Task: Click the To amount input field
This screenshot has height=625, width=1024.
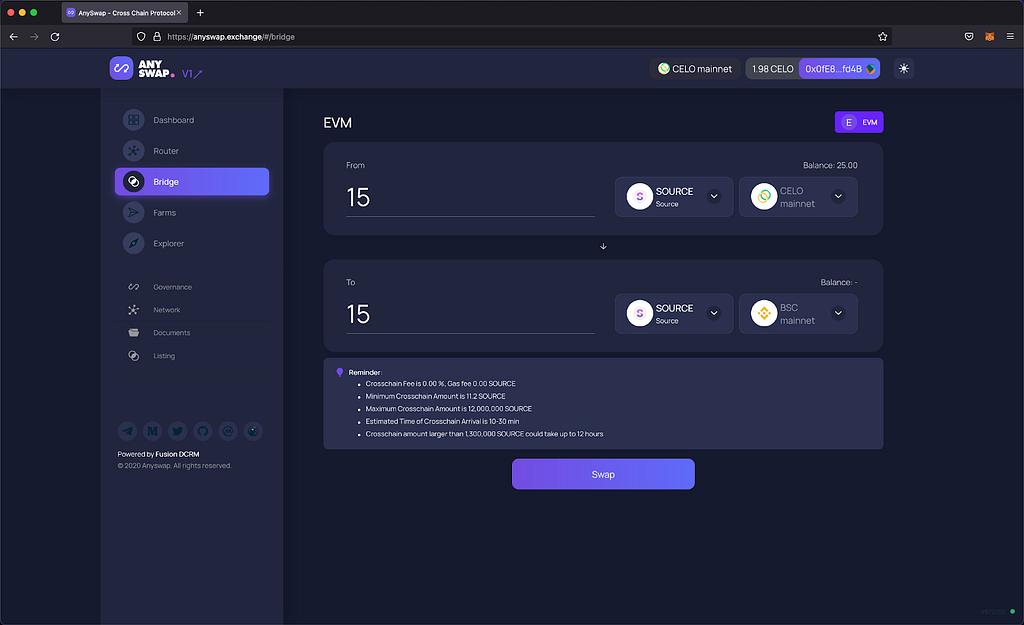Action: point(470,315)
